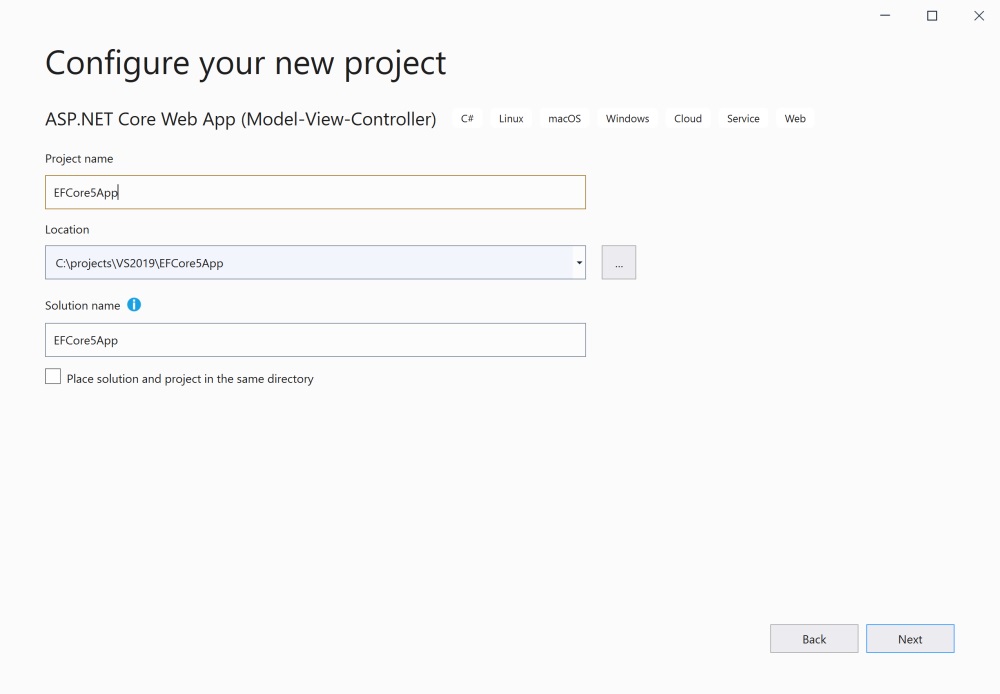Open the Location dropdown arrow
This screenshot has width=1000, height=694.
pyautogui.click(x=579, y=262)
